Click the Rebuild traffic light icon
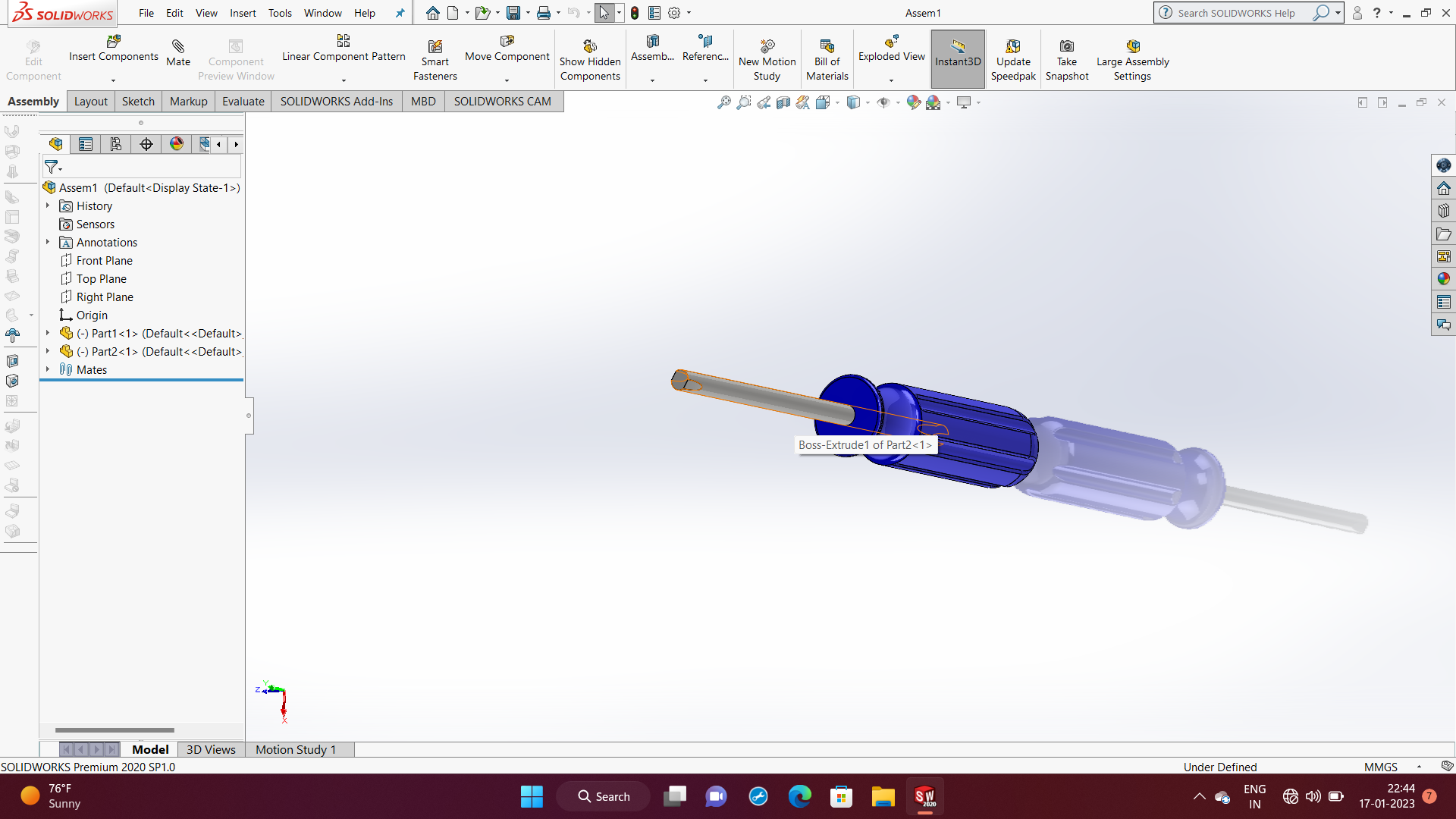Image resolution: width=1456 pixels, height=819 pixels. pos(635,13)
